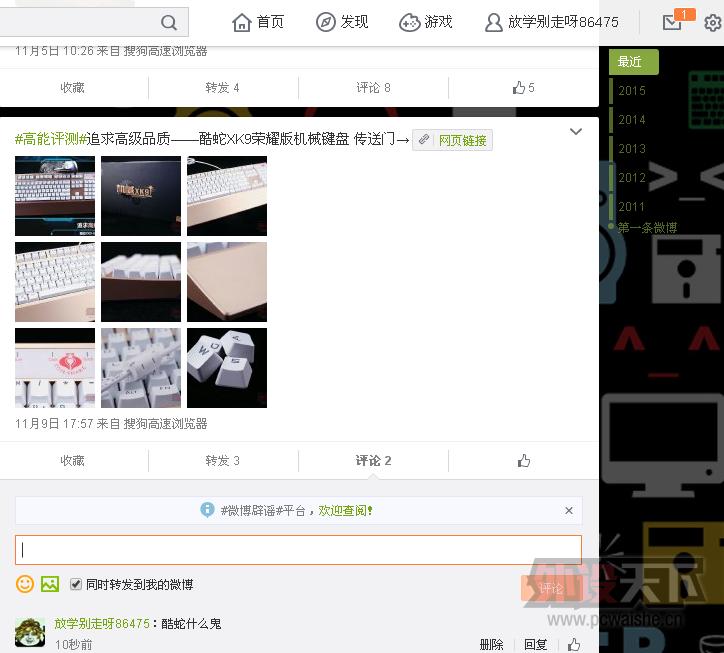The height and width of the screenshot is (653, 724).
Task: Open 发现 discover page
Action: pos(342,22)
